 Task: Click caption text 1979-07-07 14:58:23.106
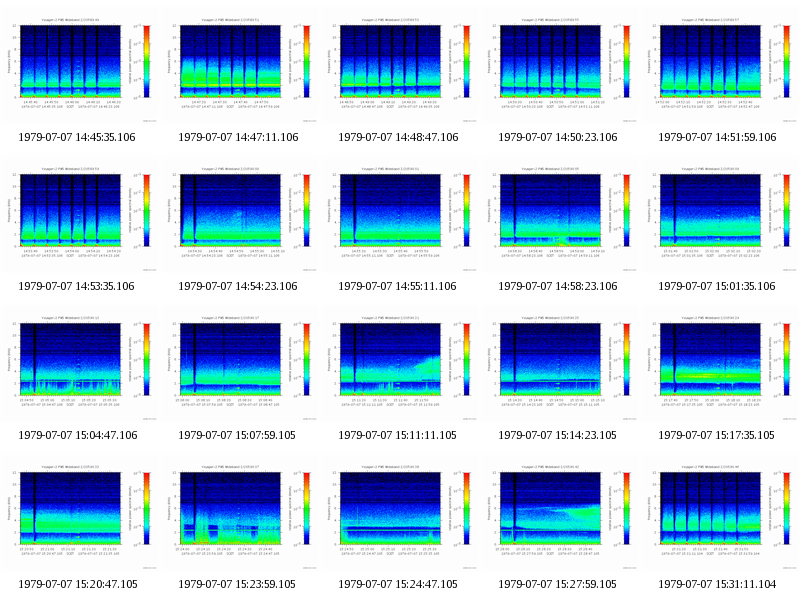point(558,286)
